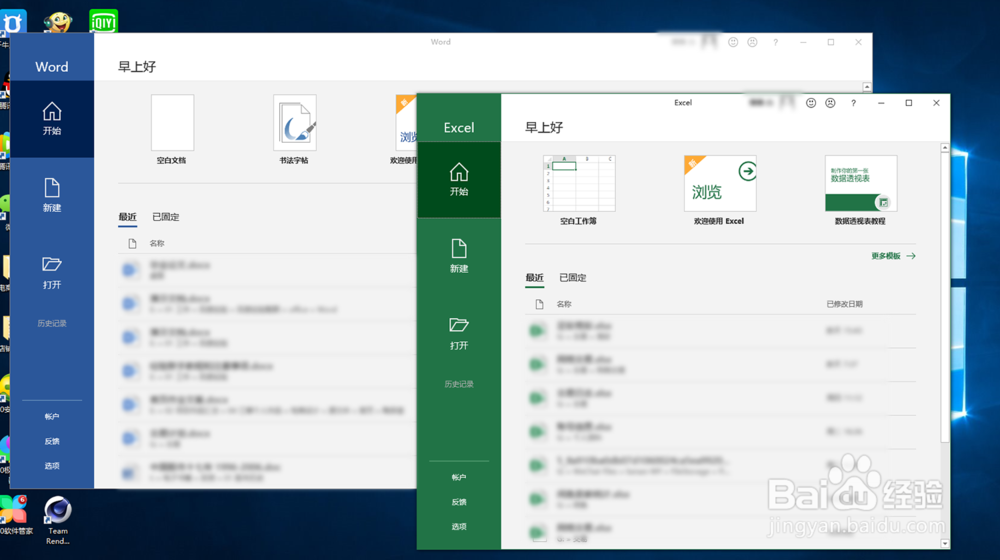
Task: Open the iQIYI desktop icon
Action: point(103,21)
